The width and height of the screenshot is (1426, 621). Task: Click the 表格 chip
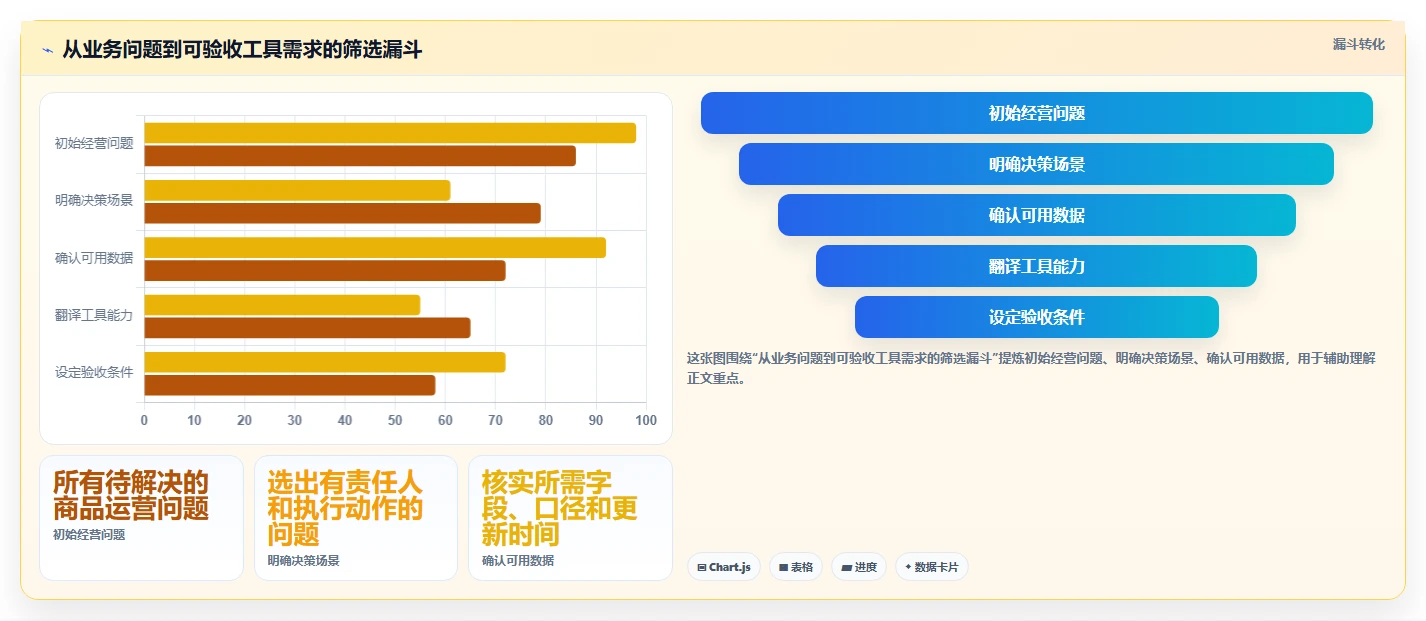[x=796, y=567]
